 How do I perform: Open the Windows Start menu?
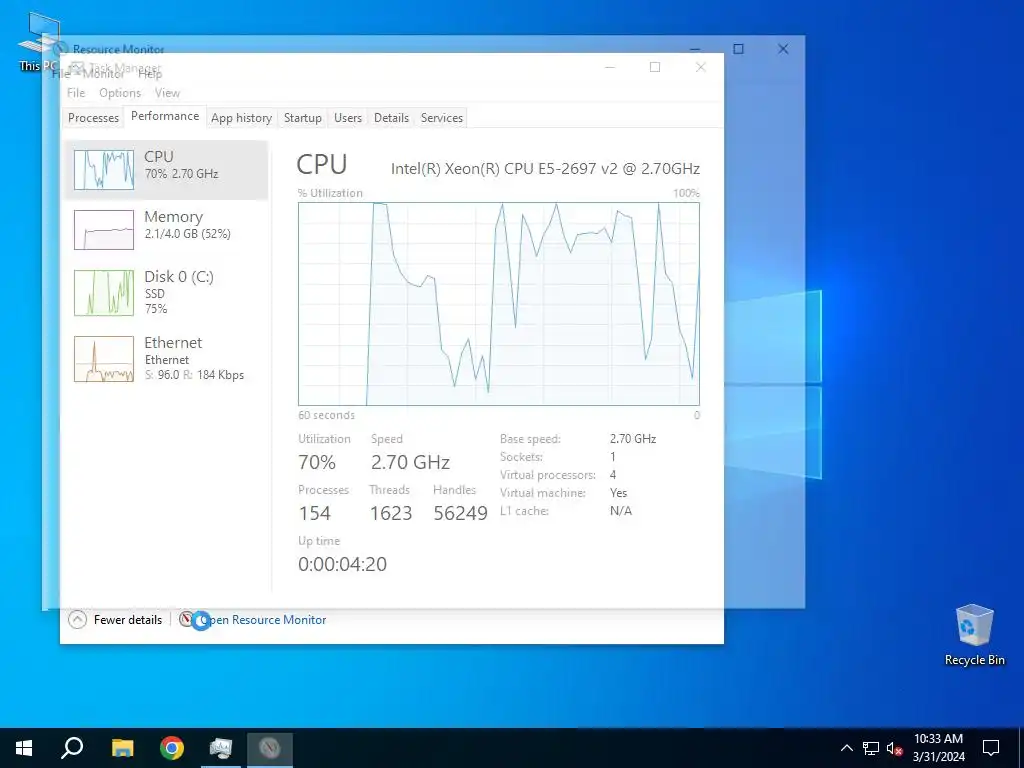pyautogui.click(x=24, y=748)
